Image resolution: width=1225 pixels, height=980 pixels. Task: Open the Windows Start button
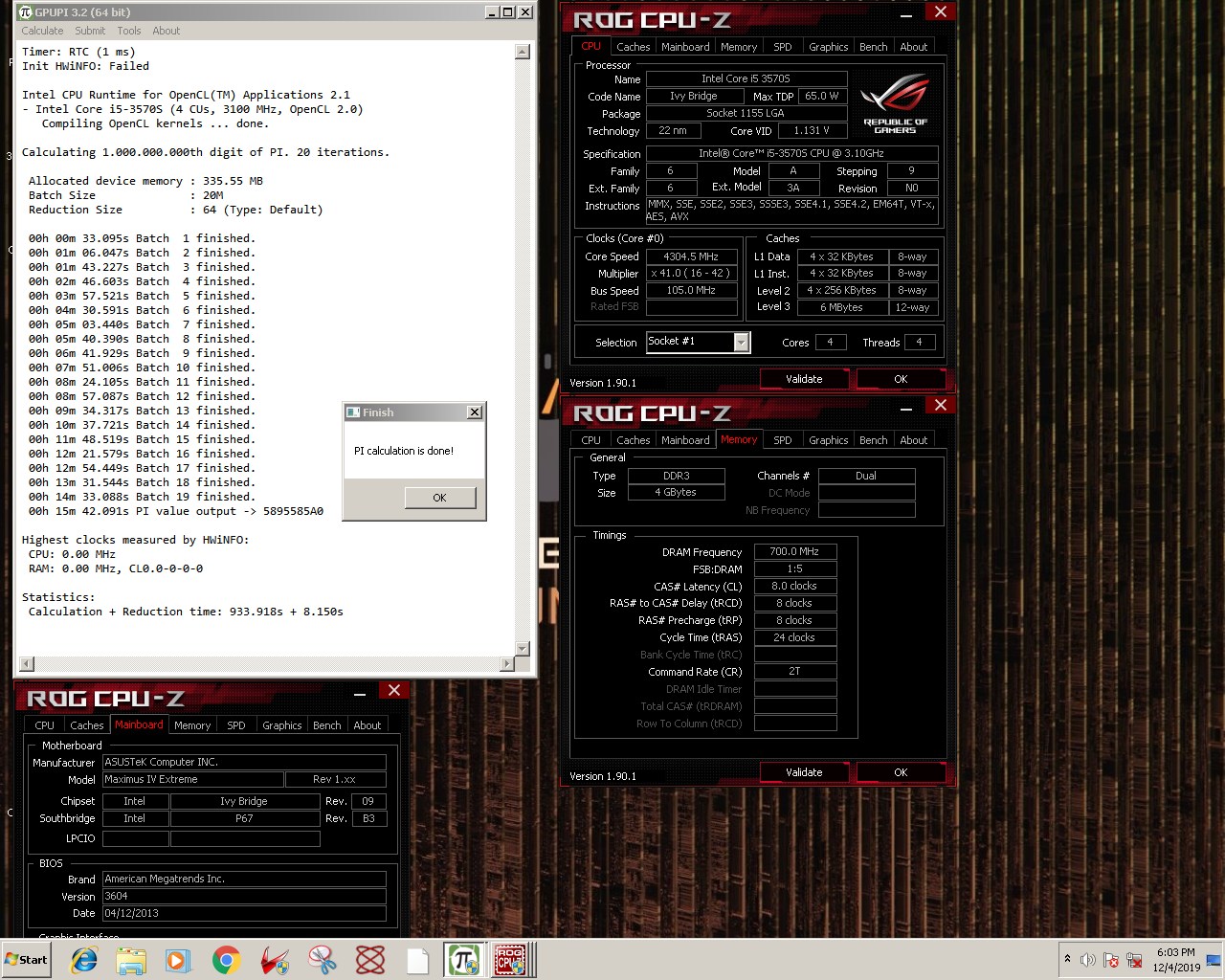27,960
